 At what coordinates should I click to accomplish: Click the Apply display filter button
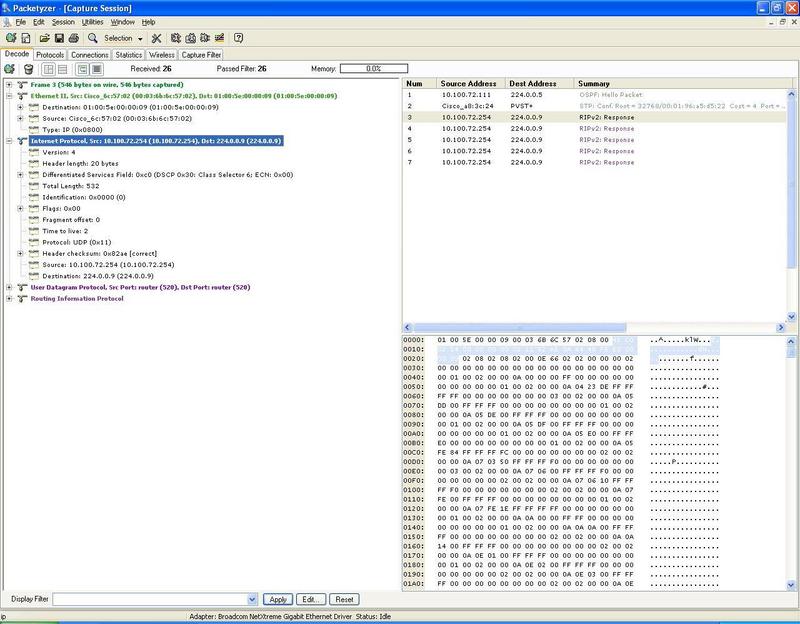tap(278, 600)
